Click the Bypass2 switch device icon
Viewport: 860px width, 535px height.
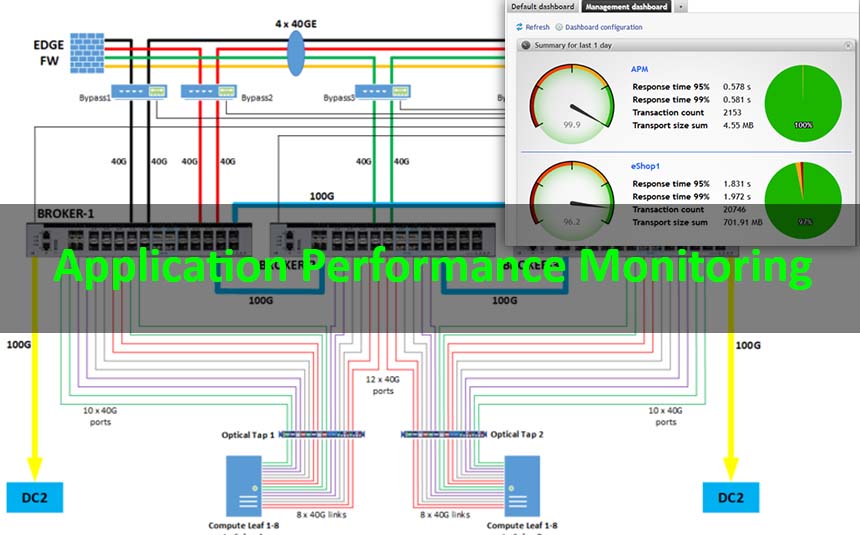pyautogui.click(x=209, y=91)
